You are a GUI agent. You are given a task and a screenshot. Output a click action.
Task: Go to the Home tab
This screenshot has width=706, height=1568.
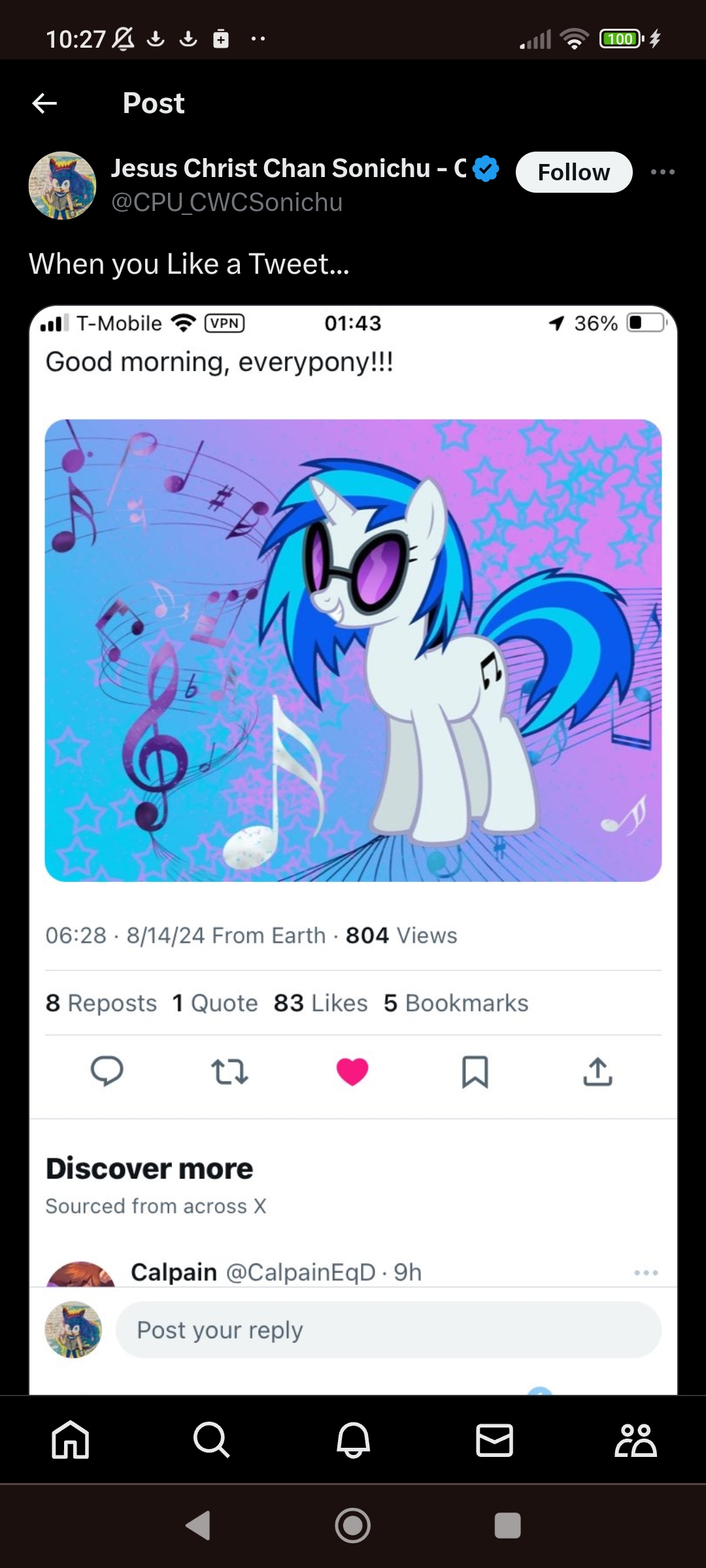(x=71, y=1440)
